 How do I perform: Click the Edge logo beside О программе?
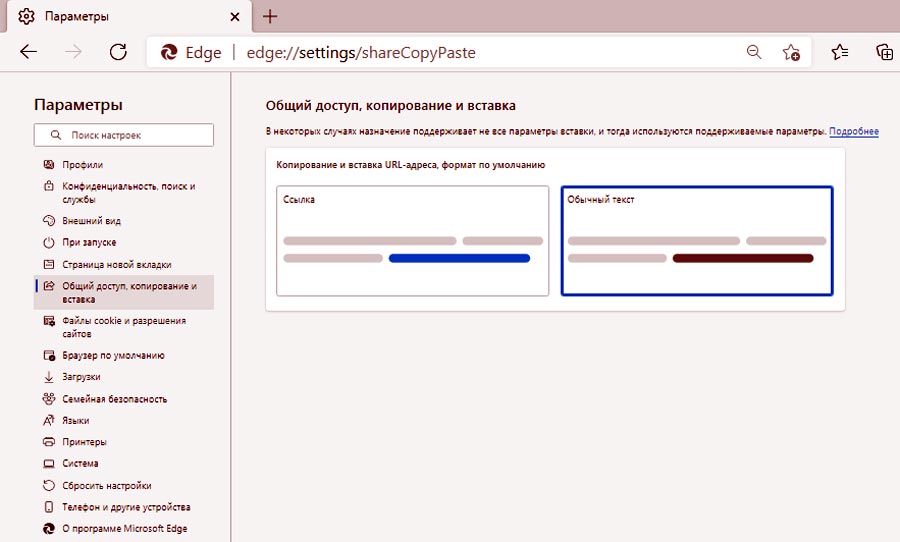click(x=49, y=528)
